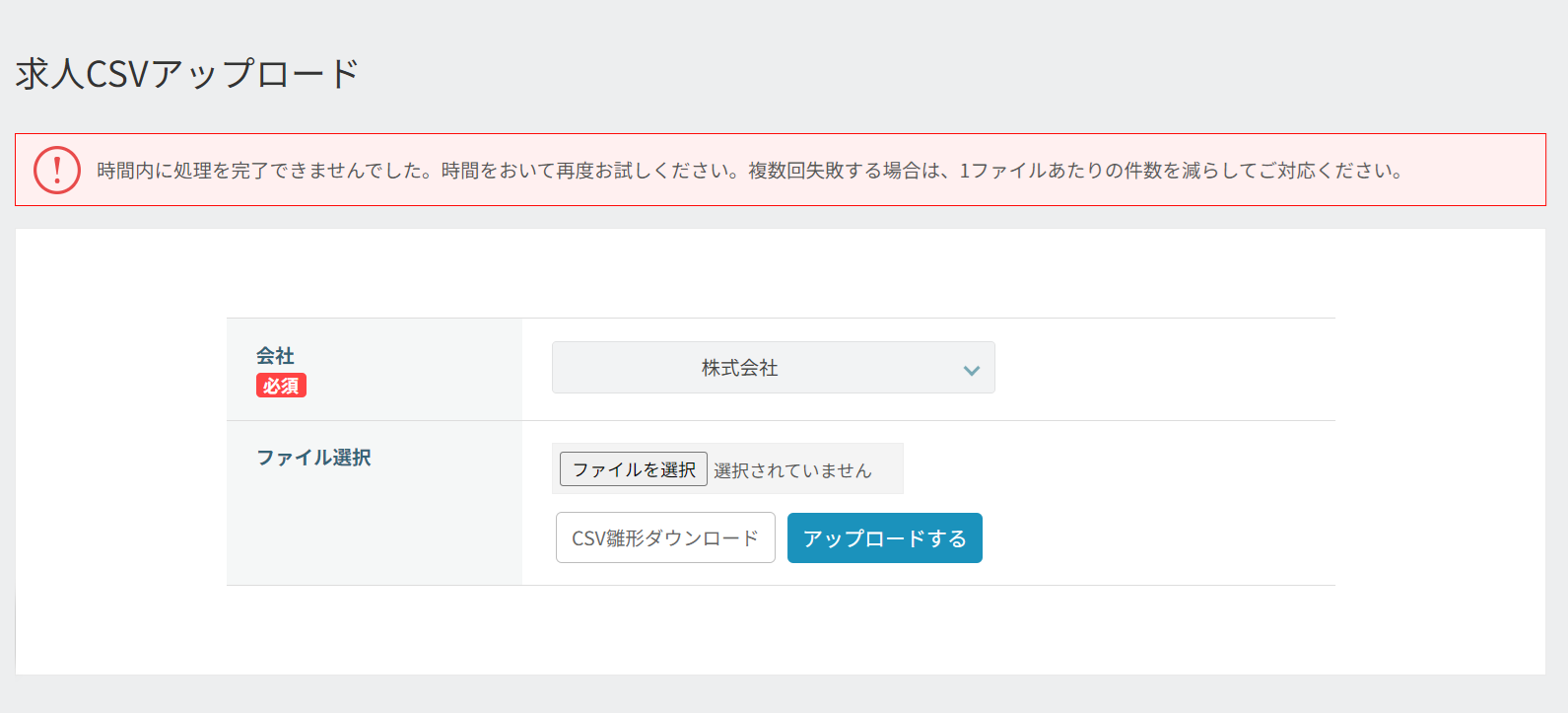Click the ファイル選択 row label
This screenshot has height=713, width=1568.
coord(313,458)
